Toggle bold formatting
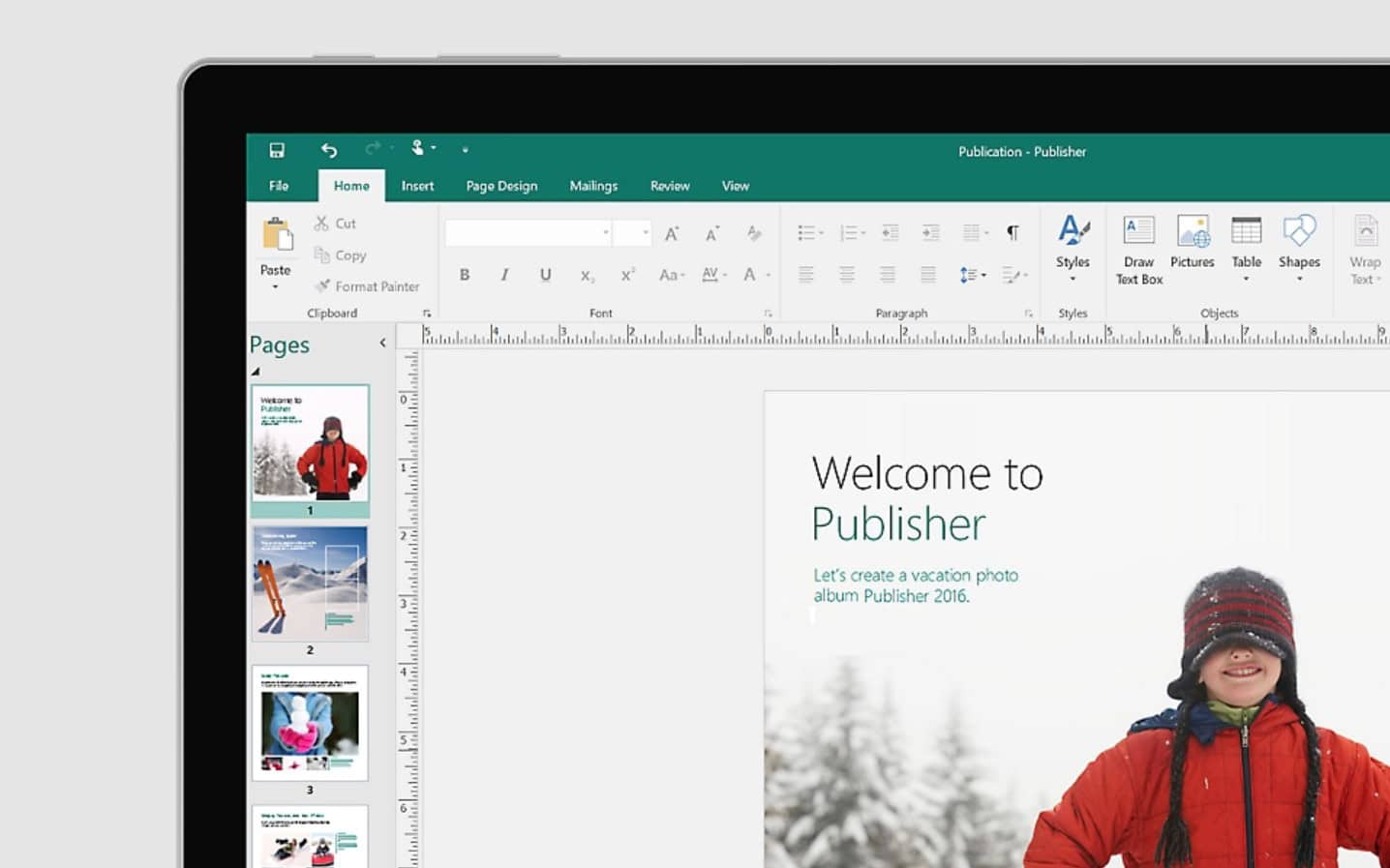Image resolution: width=1390 pixels, height=868 pixels. pyautogui.click(x=465, y=275)
